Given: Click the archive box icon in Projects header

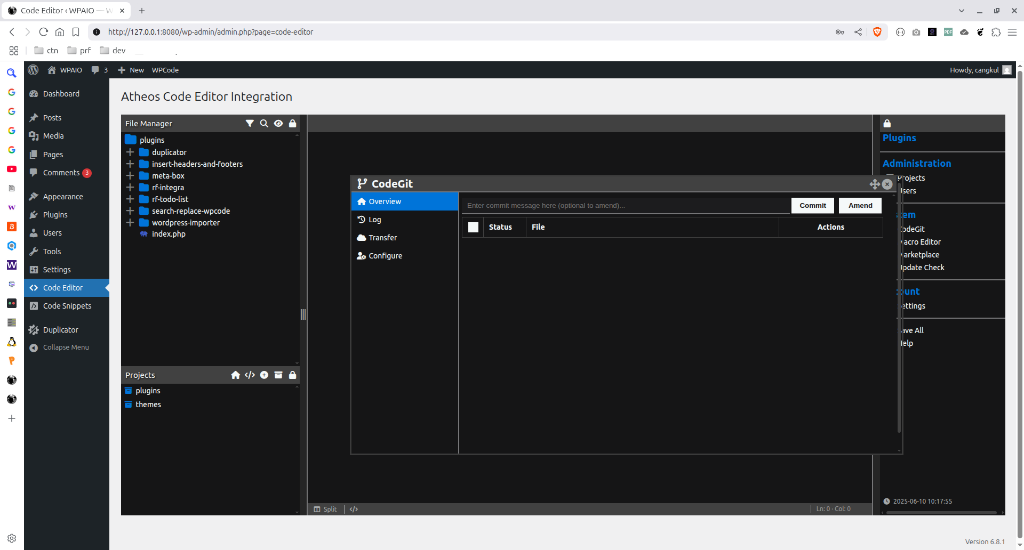Looking at the screenshot, I should pos(278,375).
